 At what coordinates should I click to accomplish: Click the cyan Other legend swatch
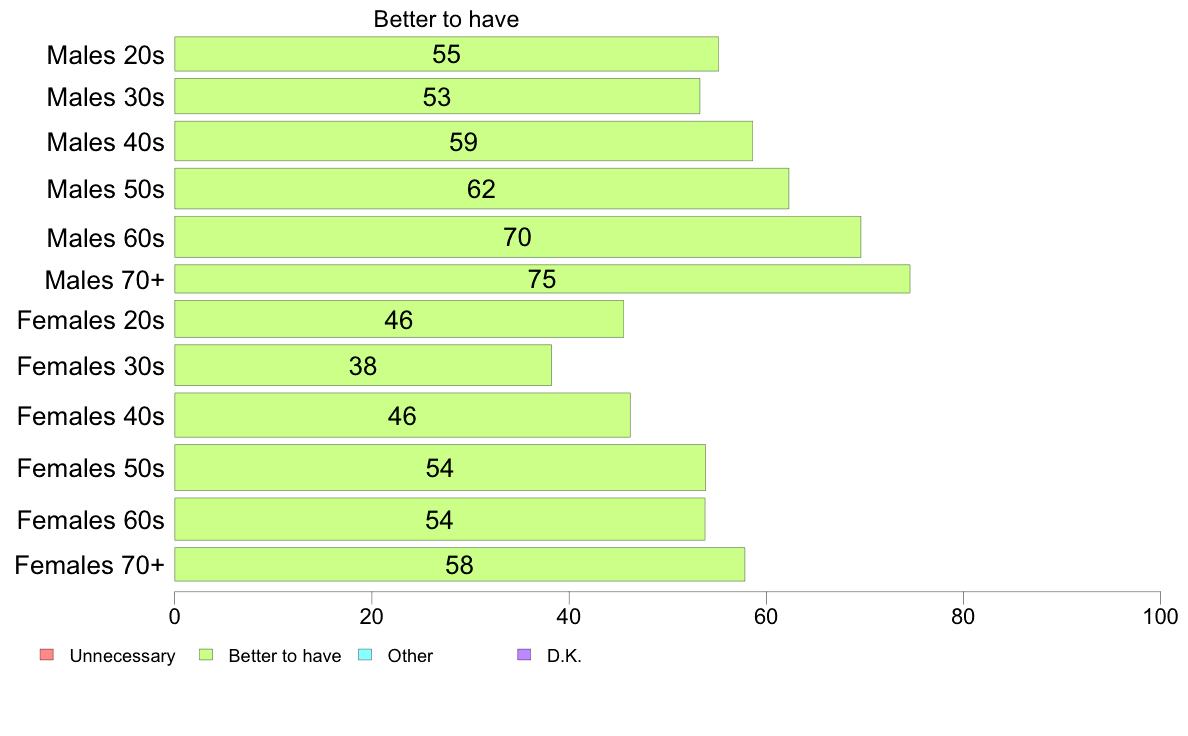(x=364, y=655)
